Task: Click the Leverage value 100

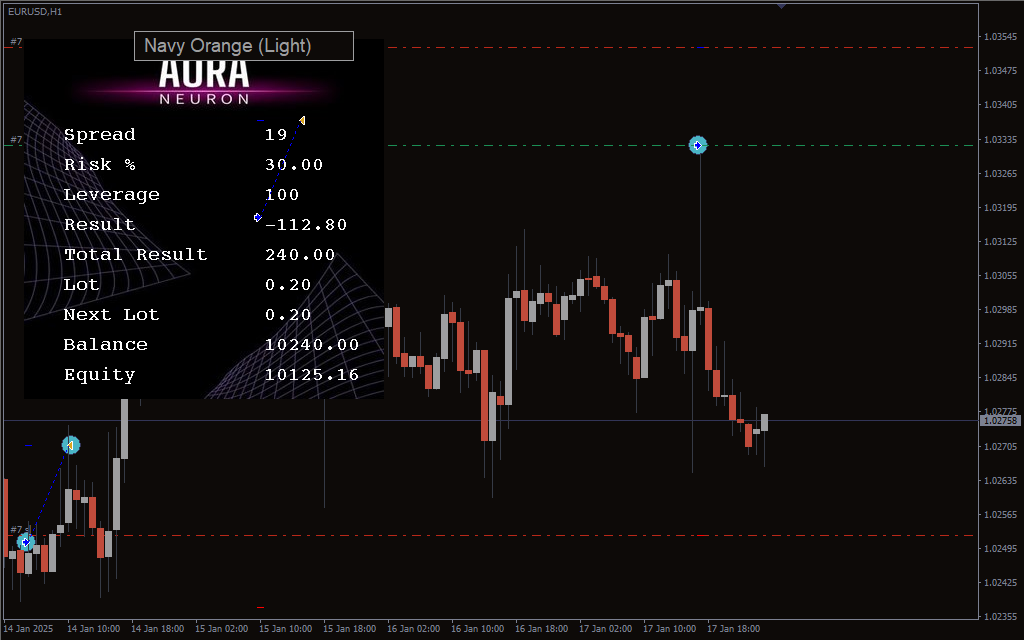Action: [282, 195]
